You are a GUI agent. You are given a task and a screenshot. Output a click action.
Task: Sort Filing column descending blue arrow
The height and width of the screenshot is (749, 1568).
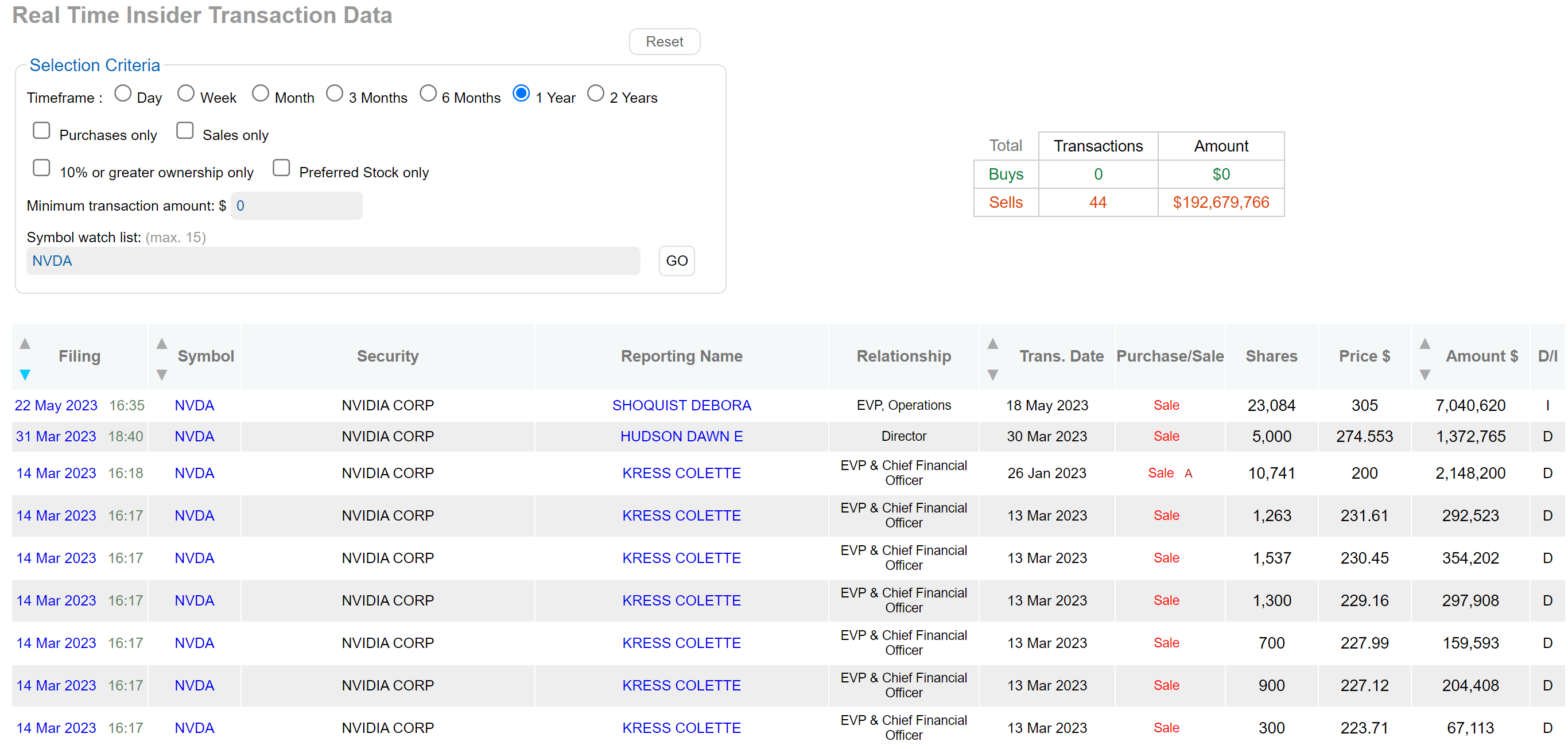point(25,374)
